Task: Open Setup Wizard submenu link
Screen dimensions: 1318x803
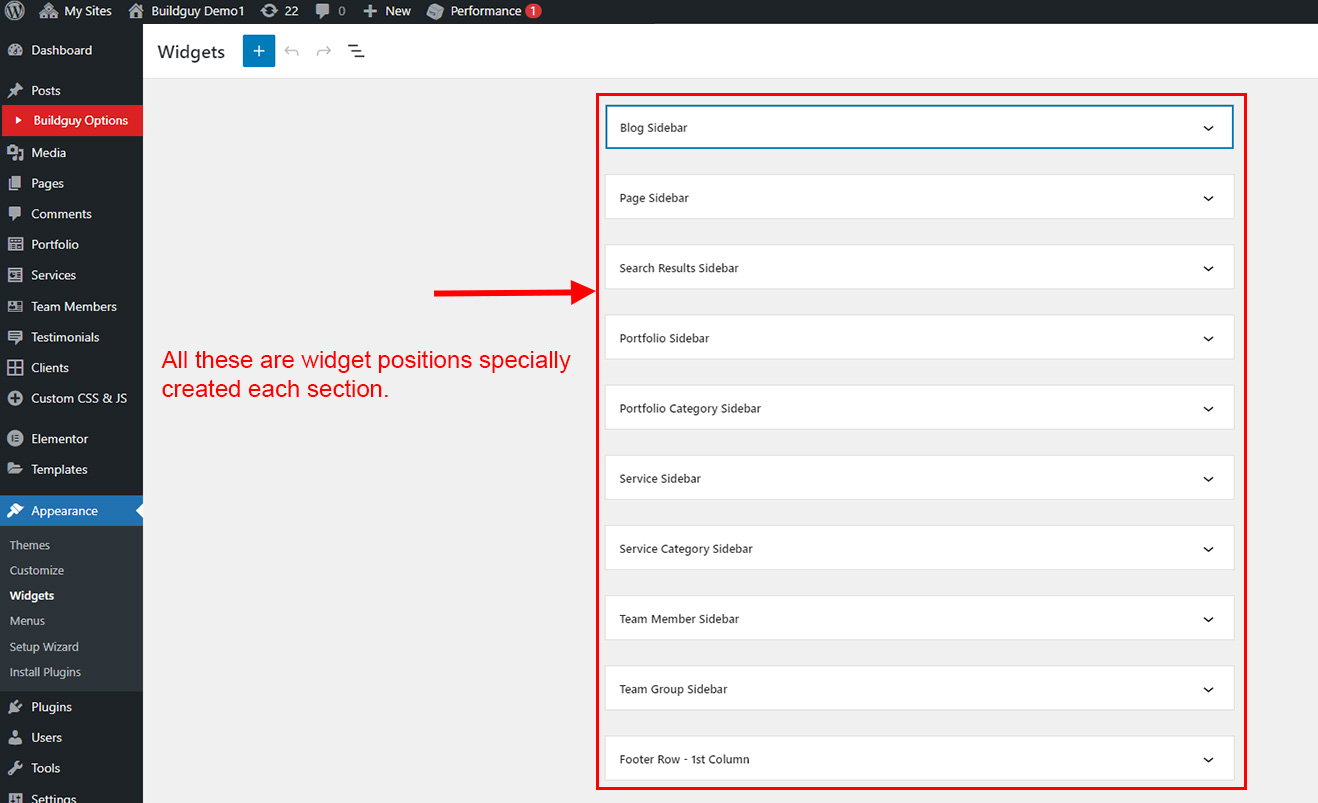Action: [x=44, y=647]
